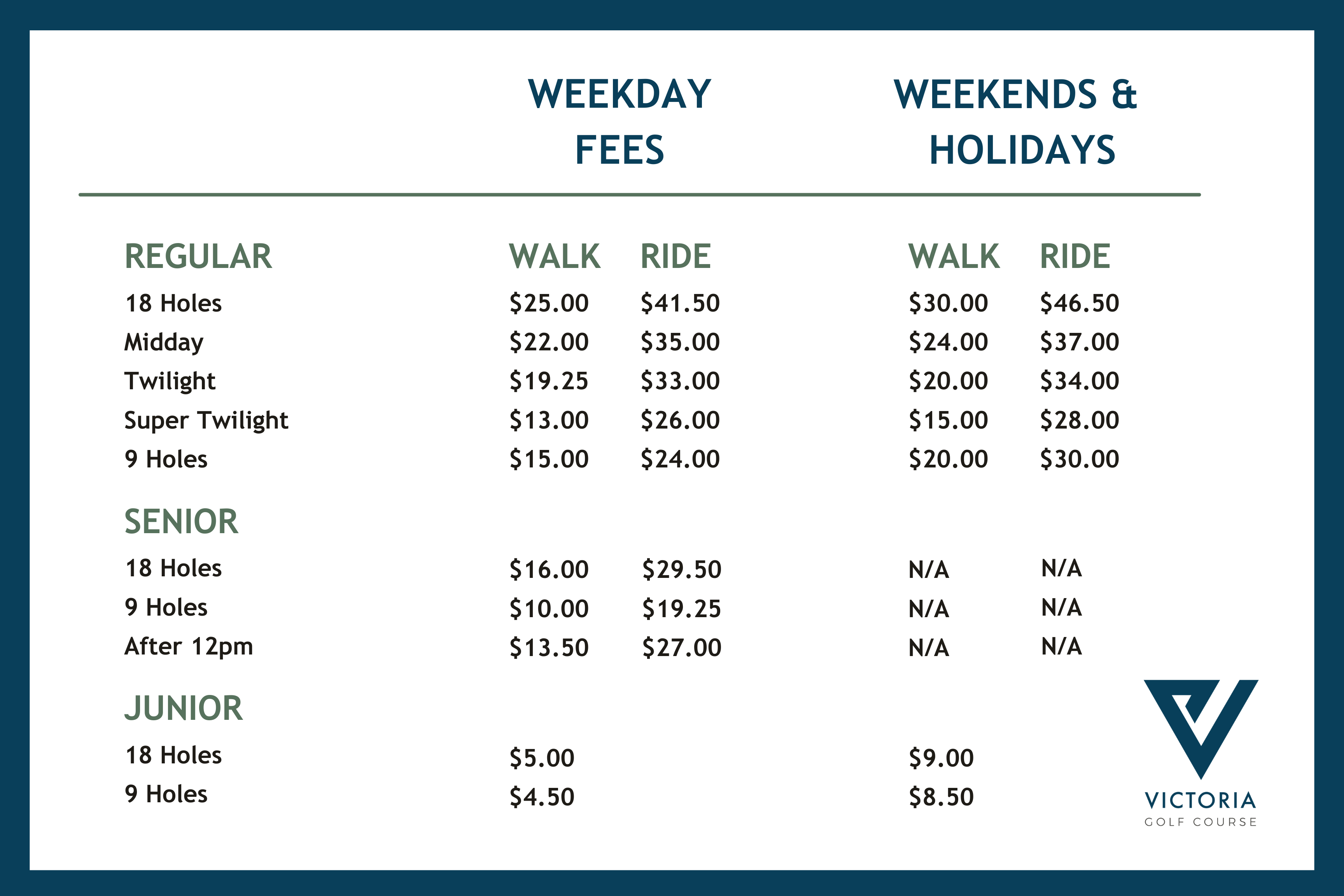Click the Weekends & Holidays heading

coord(1016,122)
